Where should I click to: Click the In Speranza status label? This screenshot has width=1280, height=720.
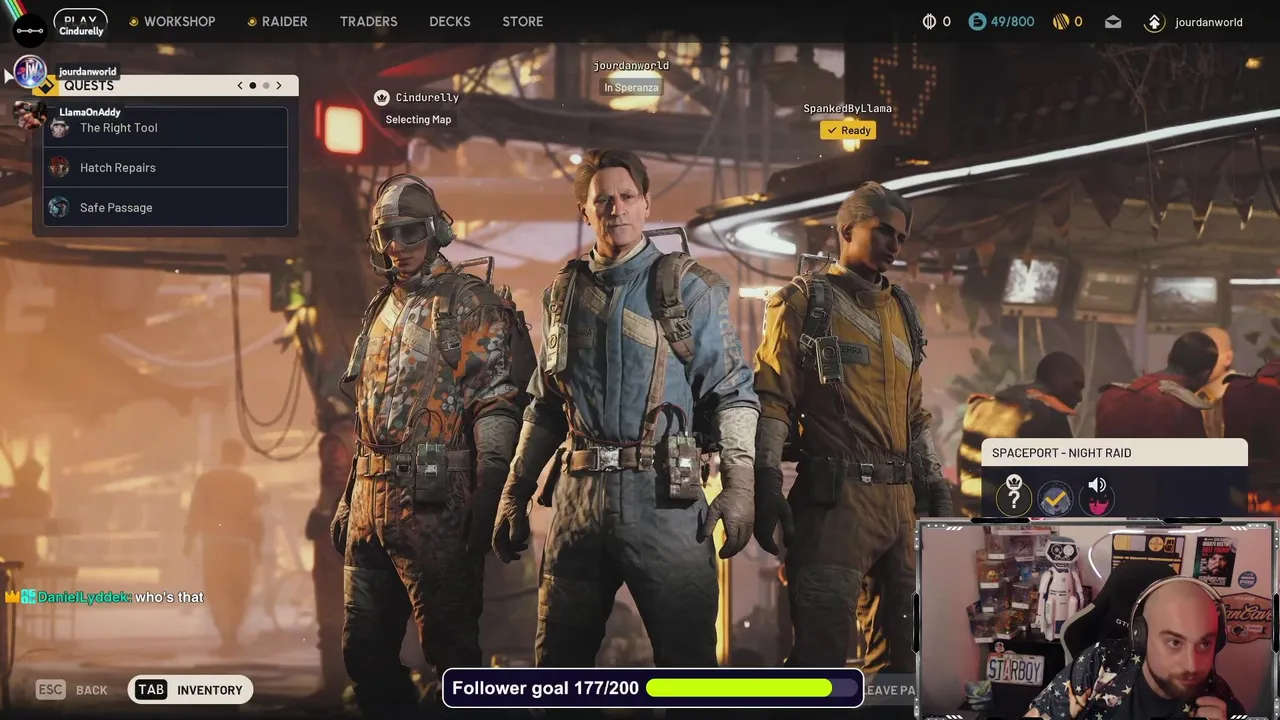[x=631, y=88]
